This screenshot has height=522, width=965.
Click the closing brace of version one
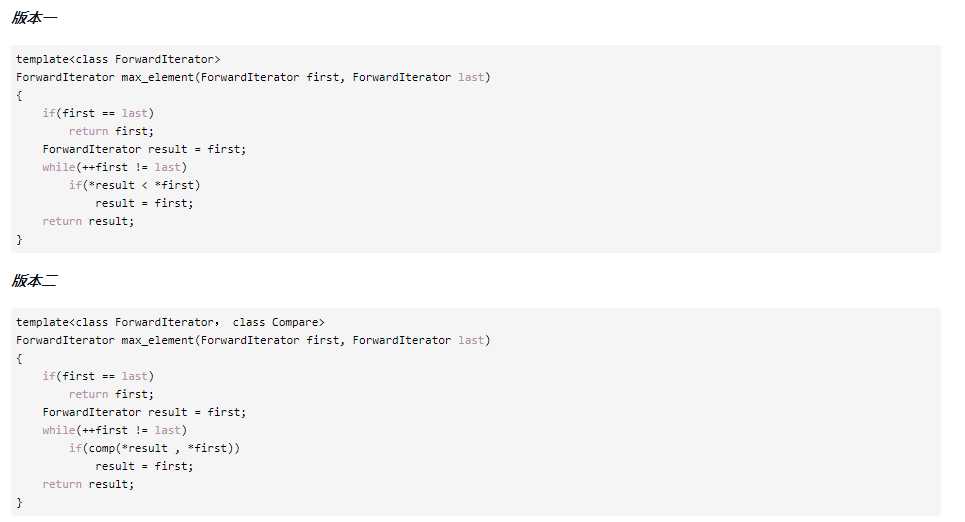19,239
